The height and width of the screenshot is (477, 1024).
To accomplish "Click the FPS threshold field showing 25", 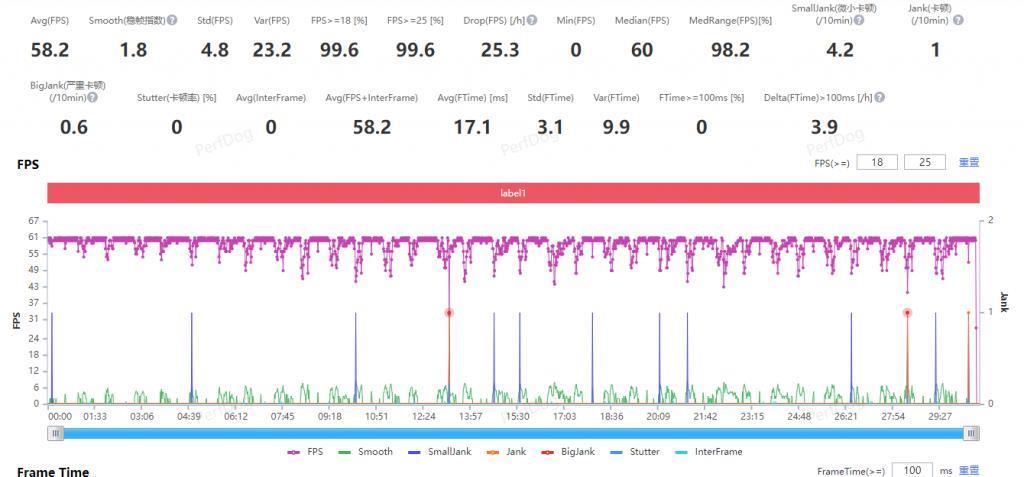I will click(x=924, y=162).
